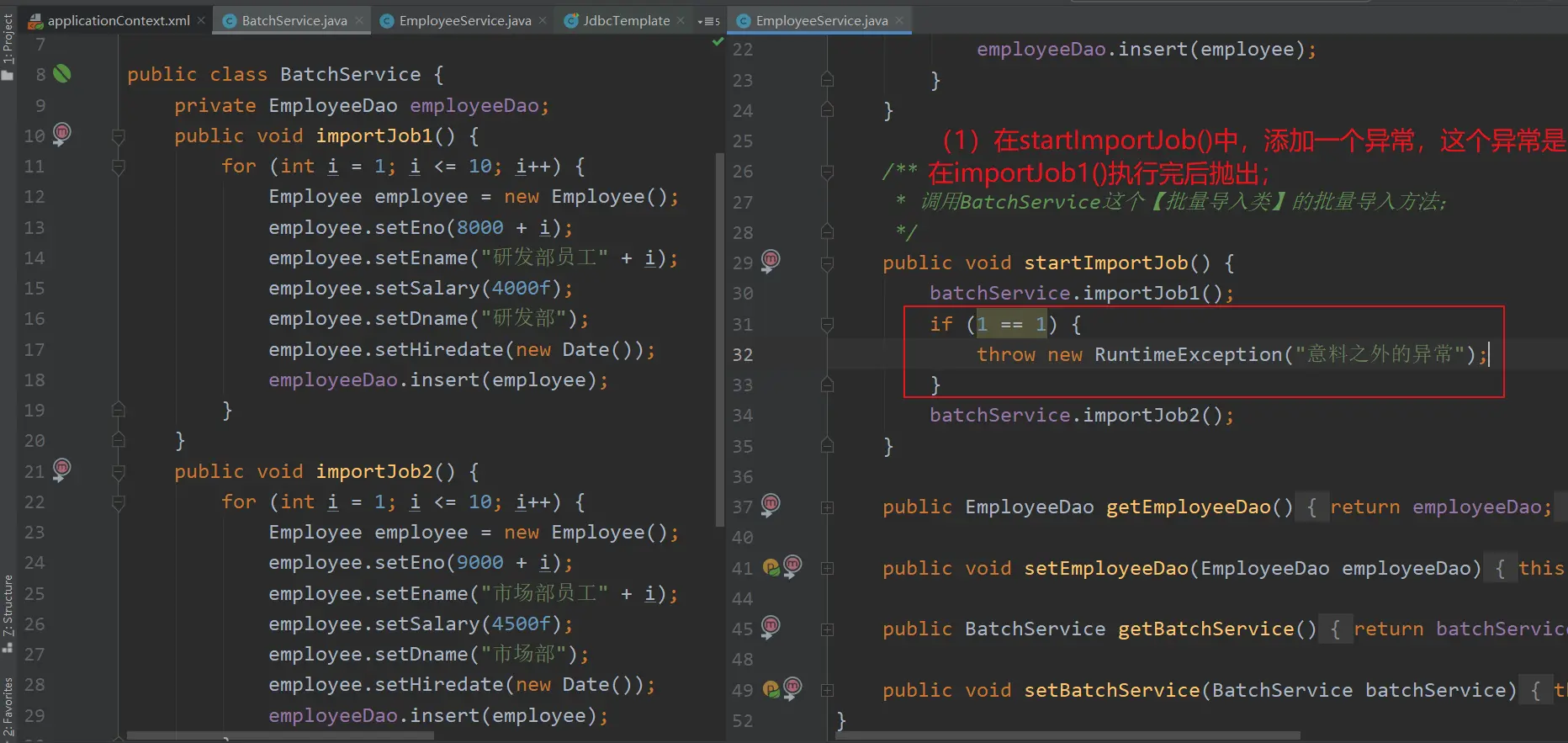The image size is (1568, 743).
Task: Switch to the JdbcTemplate tab
Action: (626, 20)
